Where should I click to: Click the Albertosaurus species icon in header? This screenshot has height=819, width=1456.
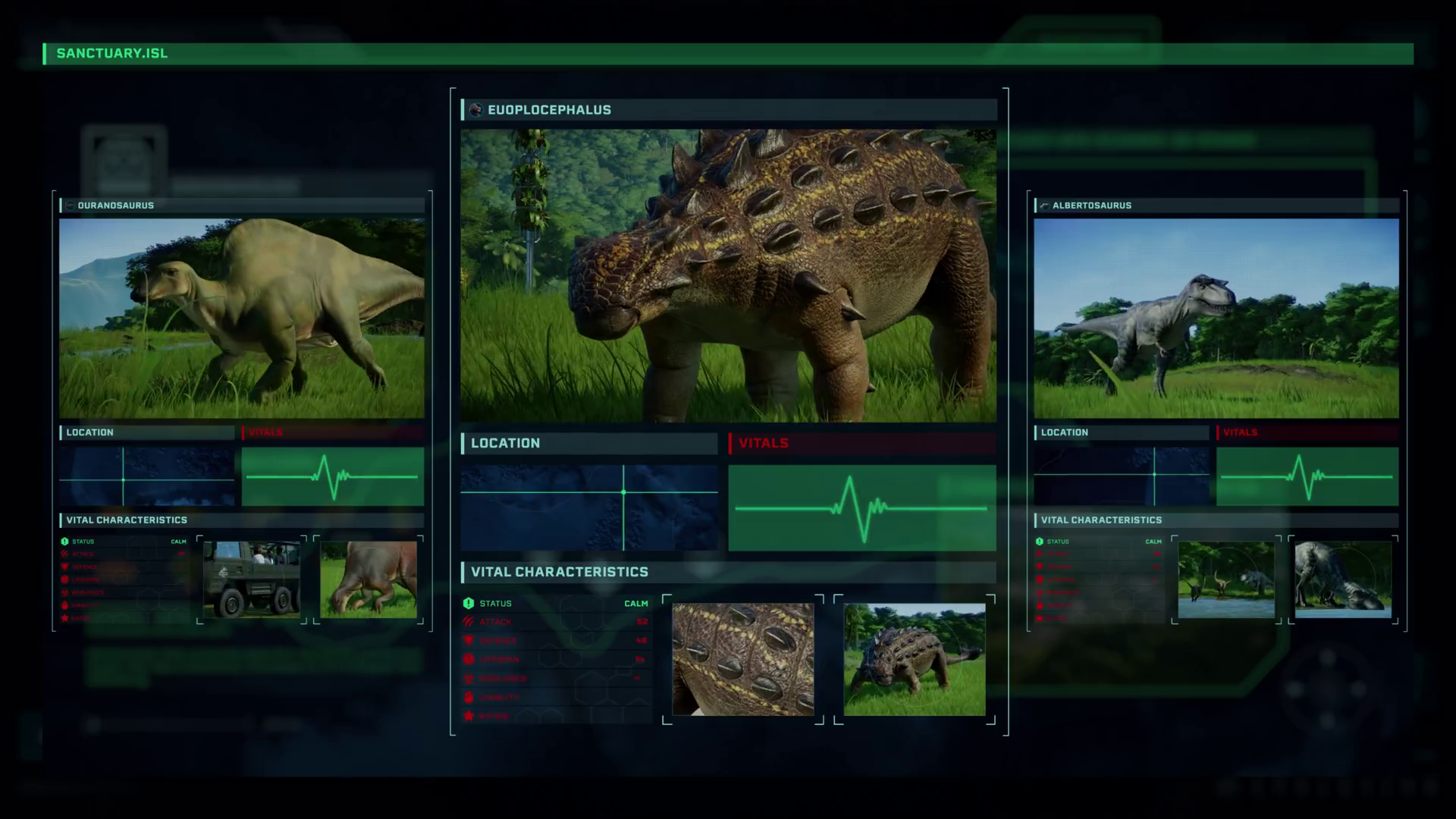point(1045,206)
